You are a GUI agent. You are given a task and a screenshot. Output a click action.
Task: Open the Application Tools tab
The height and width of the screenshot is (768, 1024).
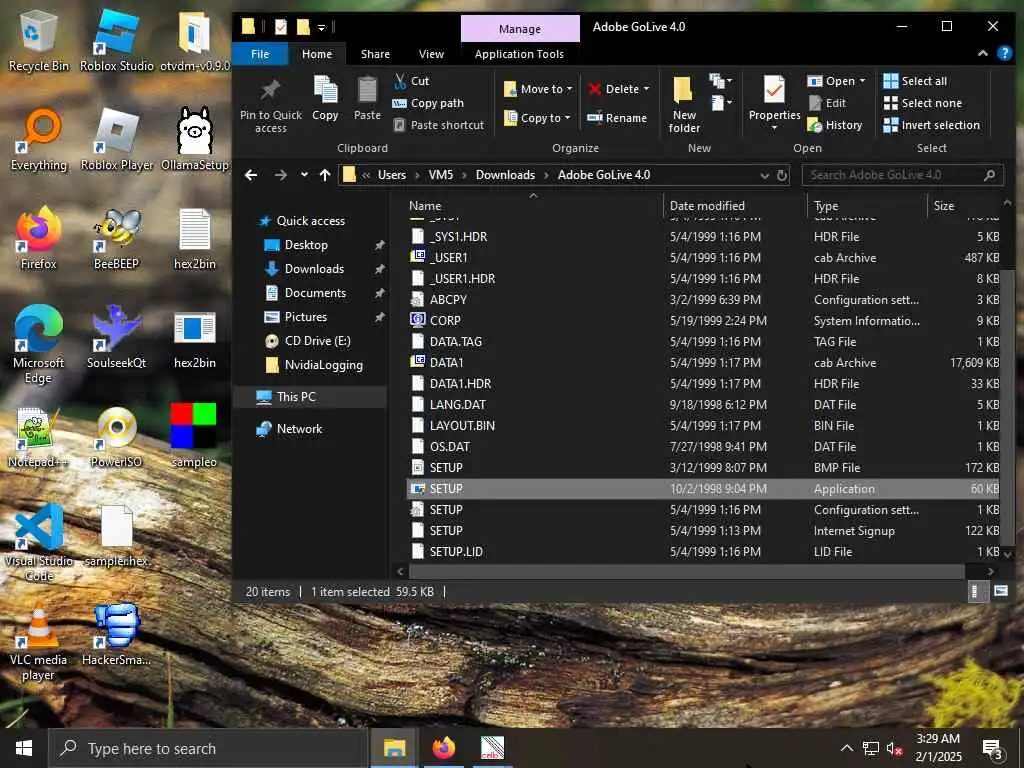pyautogui.click(x=519, y=54)
